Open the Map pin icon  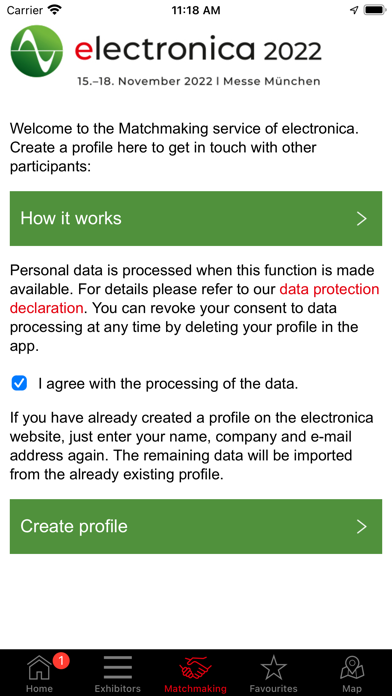point(352,668)
